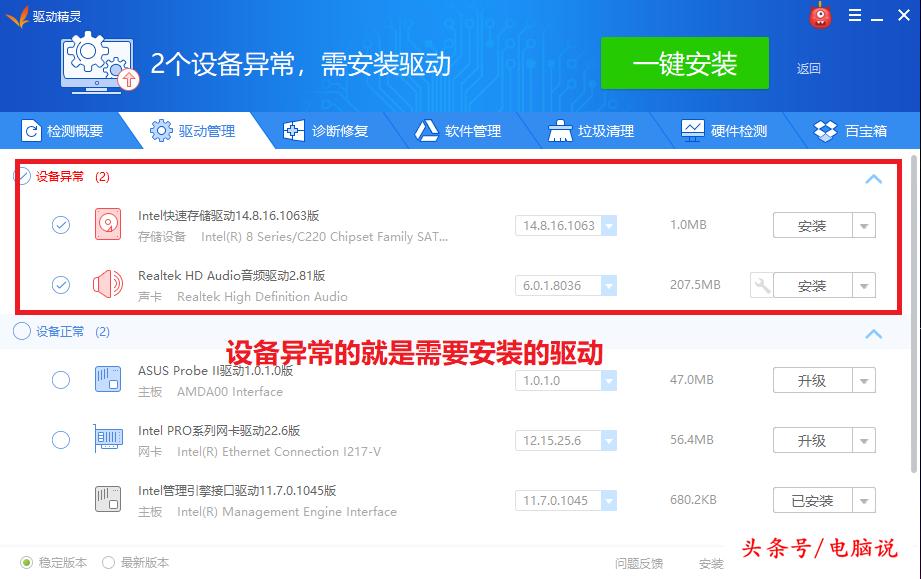Image resolution: width=921 pixels, height=579 pixels.
Task: Click the ASUS Probe motherboard icon
Action: click(x=108, y=380)
